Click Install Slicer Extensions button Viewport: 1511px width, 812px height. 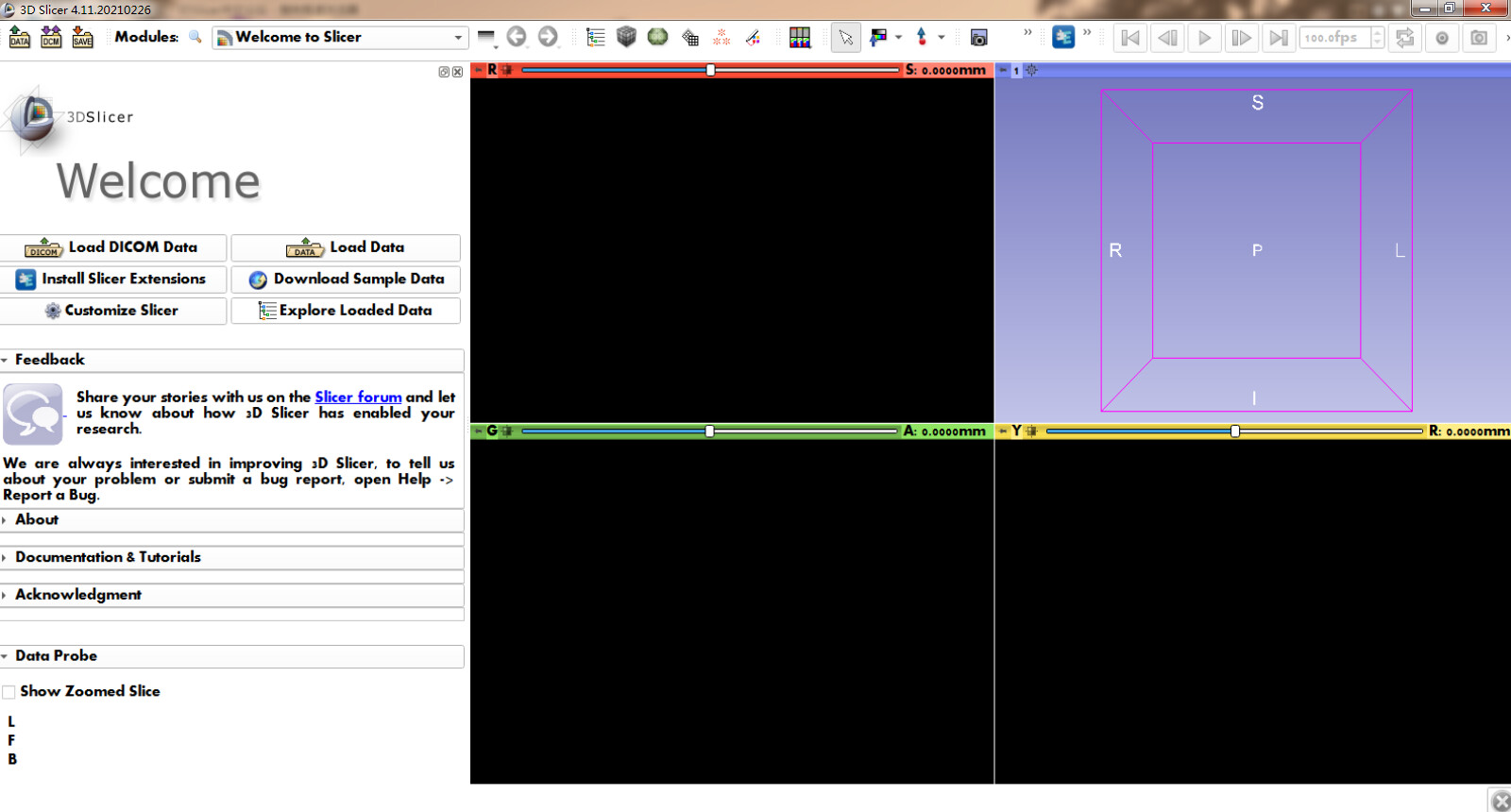(113, 279)
